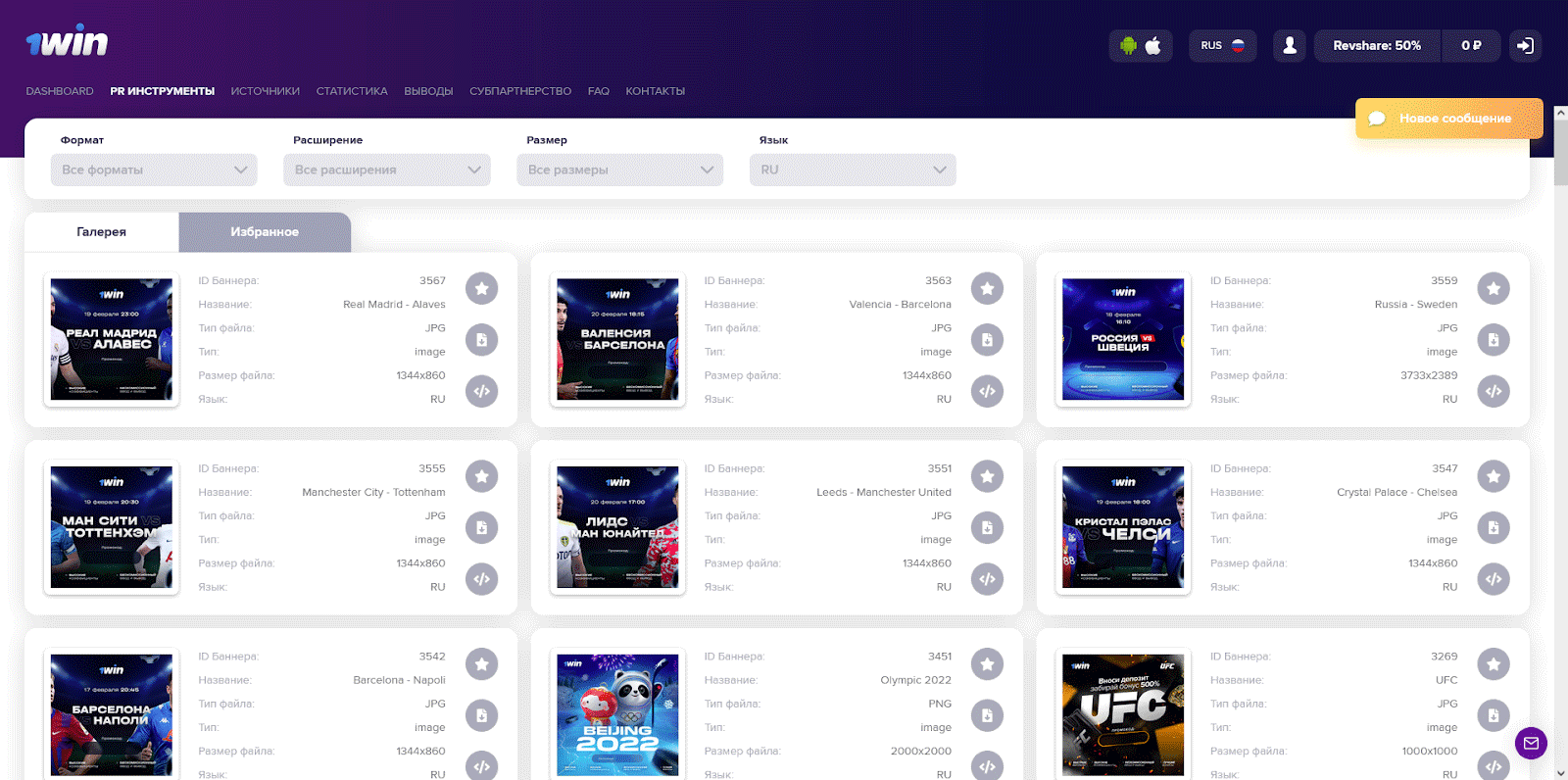The height and width of the screenshot is (780, 1568).
Task: Download the Real Madrid - Alaves banner file
Action: click(x=481, y=340)
